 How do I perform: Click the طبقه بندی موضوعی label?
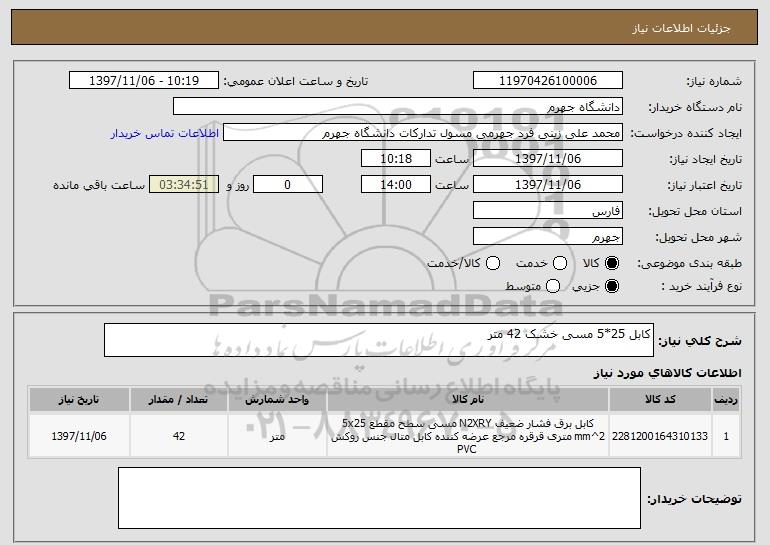click(689, 264)
